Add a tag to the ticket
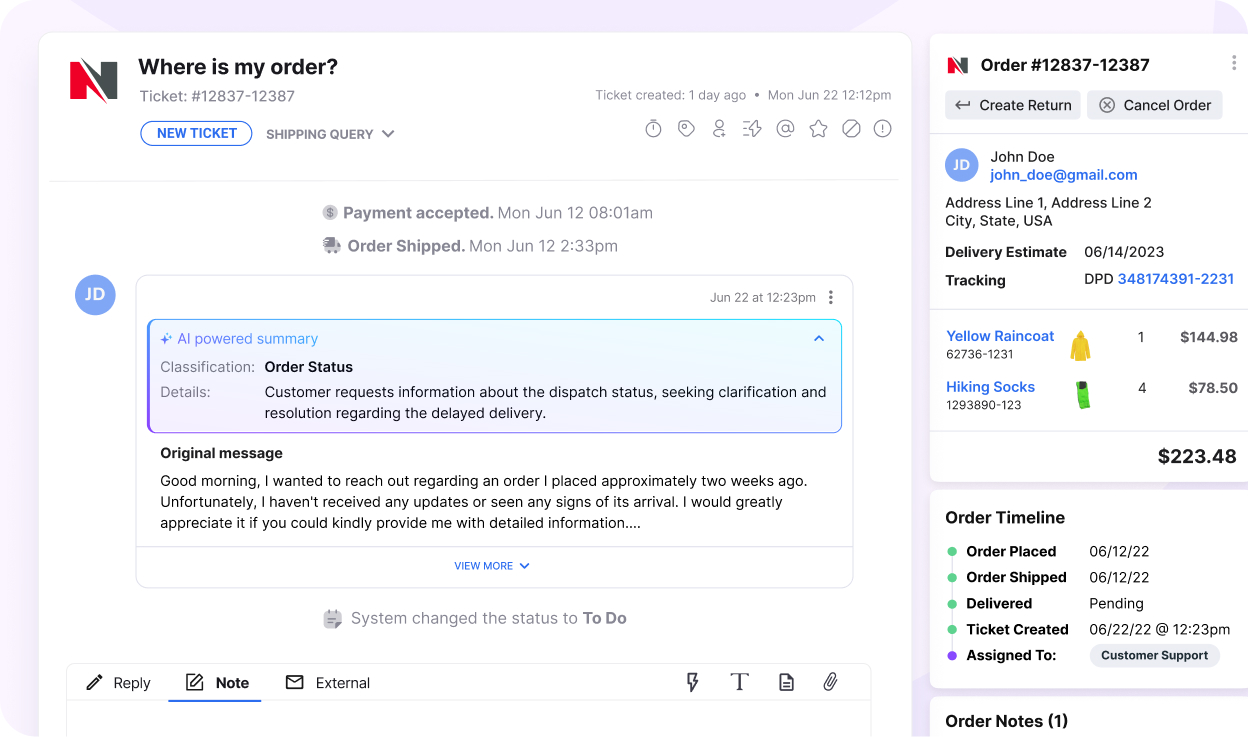 pos(685,128)
